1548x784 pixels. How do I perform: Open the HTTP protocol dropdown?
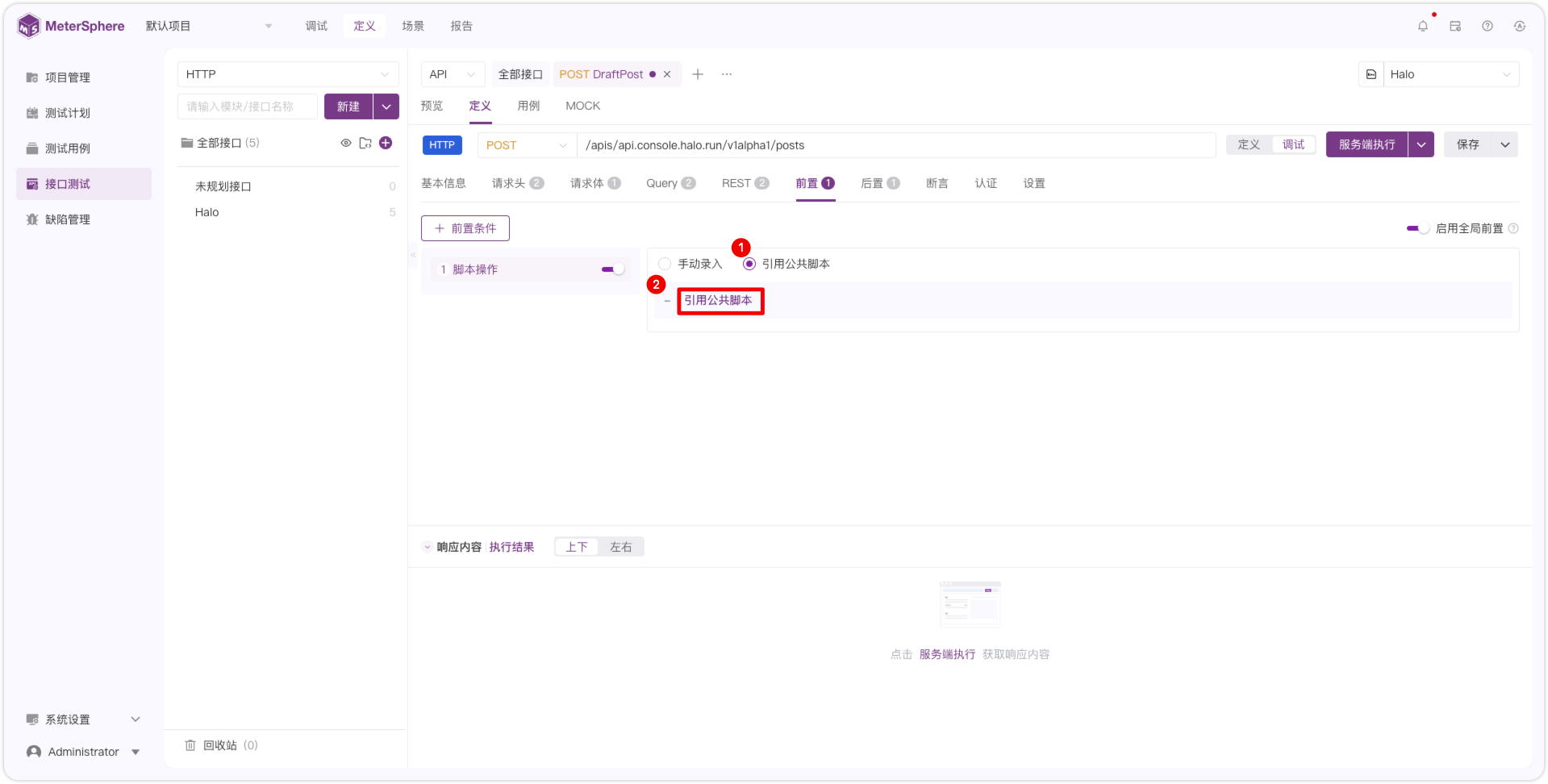288,74
